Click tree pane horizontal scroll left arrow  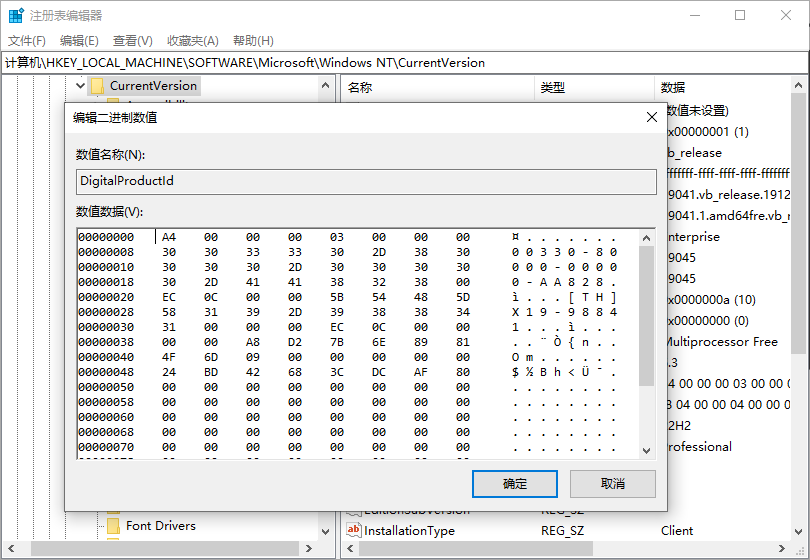pyautogui.click(x=11, y=548)
